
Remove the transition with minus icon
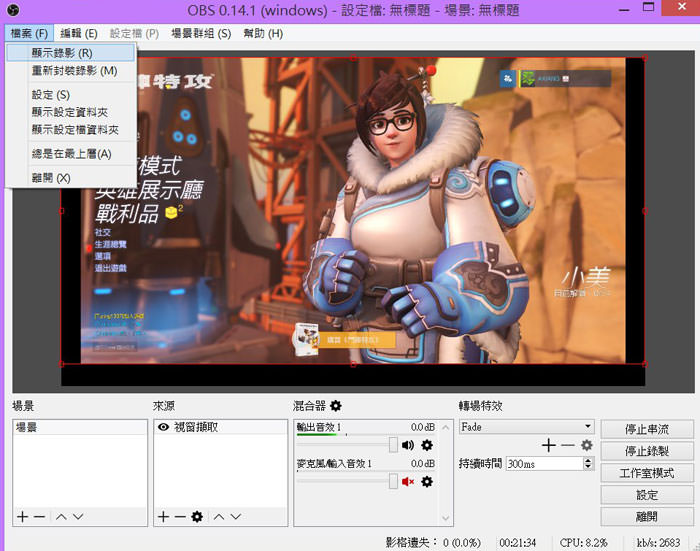568,445
